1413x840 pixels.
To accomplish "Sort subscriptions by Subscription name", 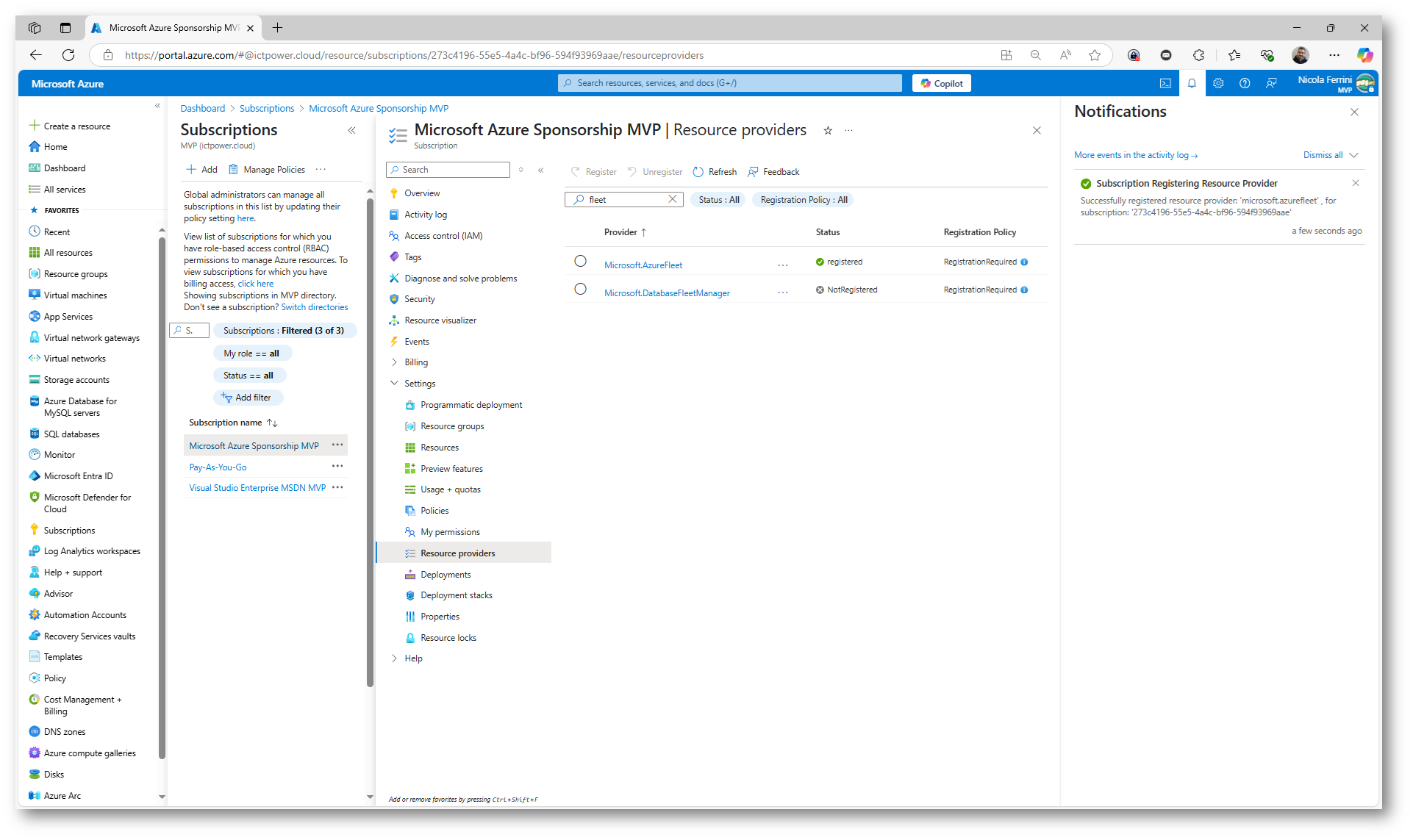I will click(233, 423).
